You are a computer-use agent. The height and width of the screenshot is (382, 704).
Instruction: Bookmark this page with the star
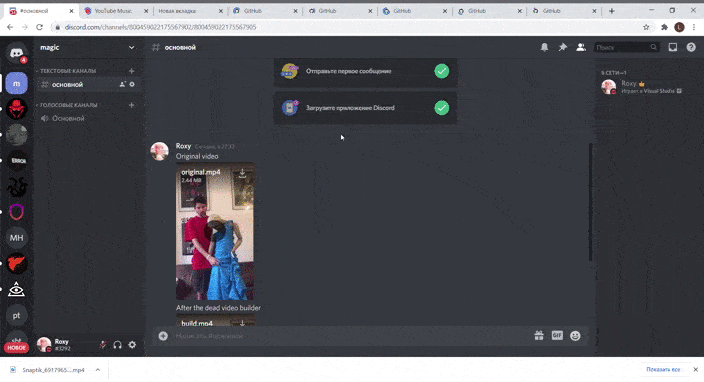pyautogui.click(x=646, y=27)
